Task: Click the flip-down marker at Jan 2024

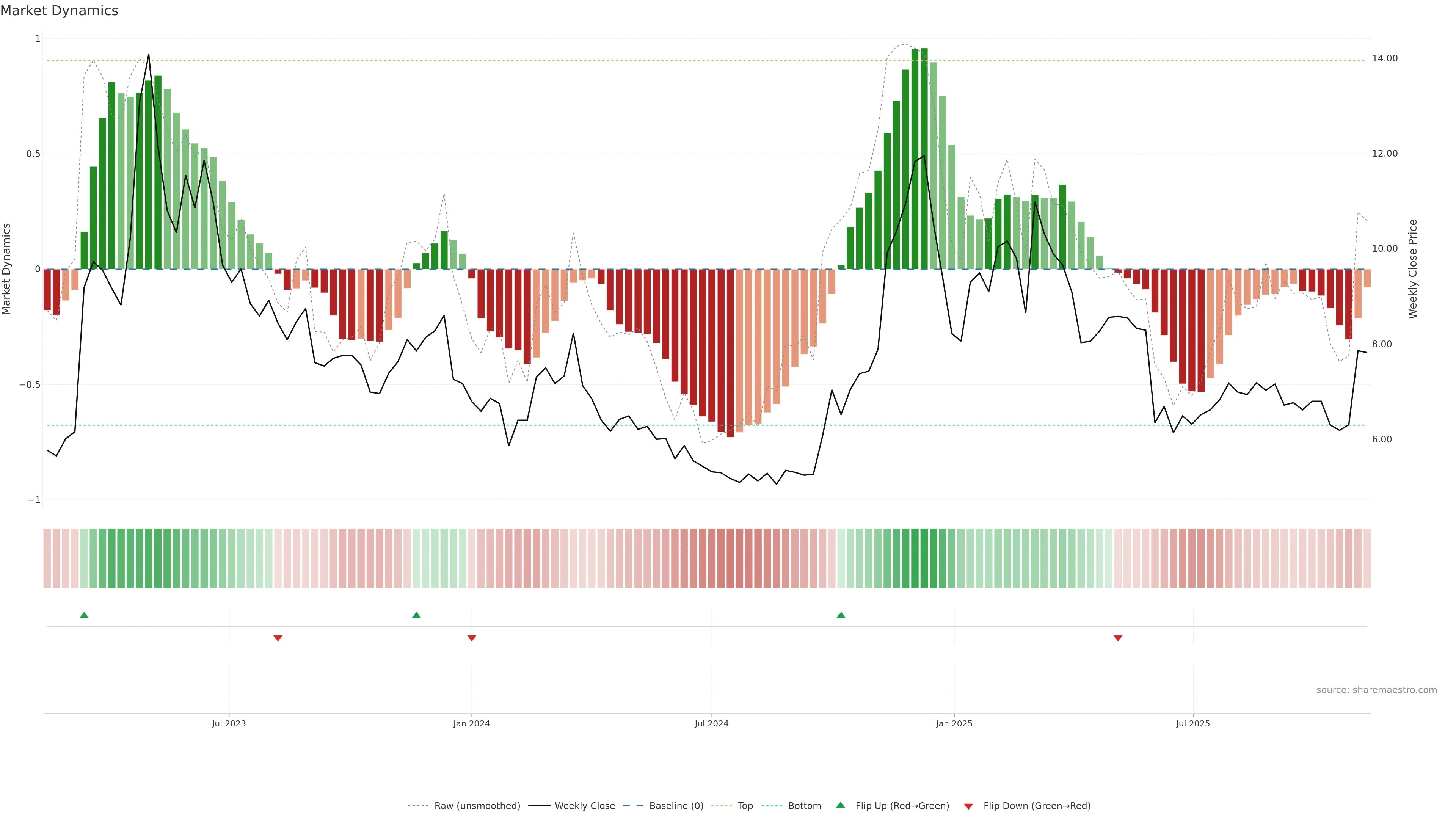Action: [x=472, y=638]
